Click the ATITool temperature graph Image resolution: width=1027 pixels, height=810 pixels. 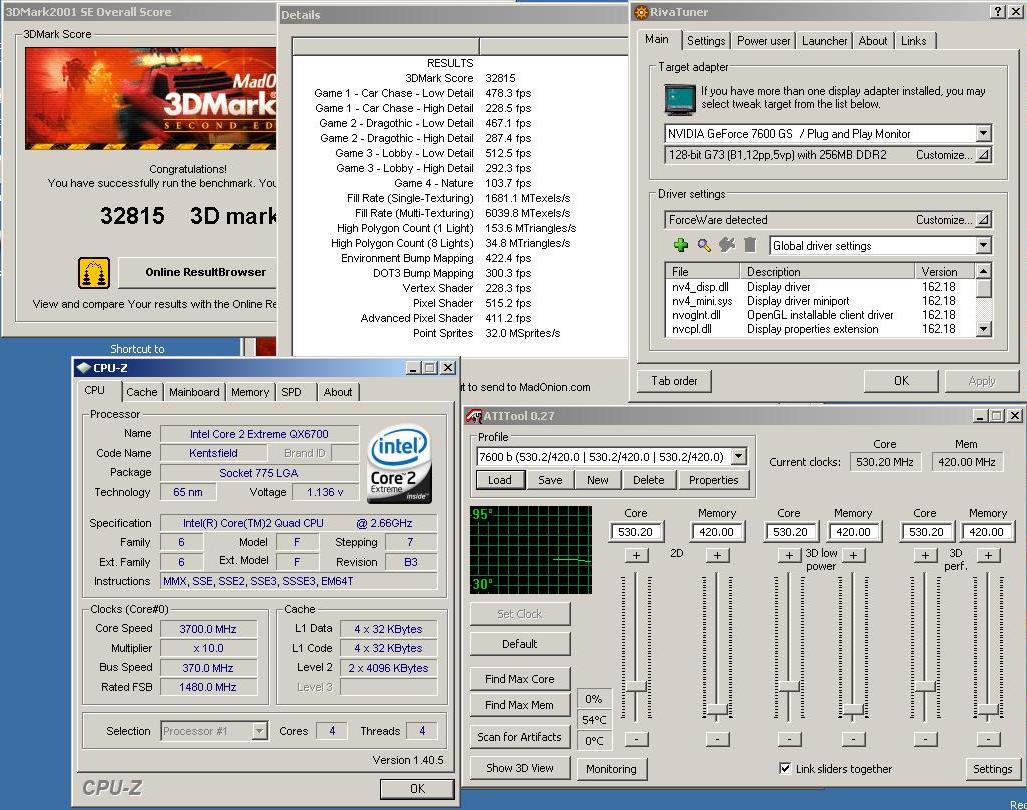(x=531, y=549)
